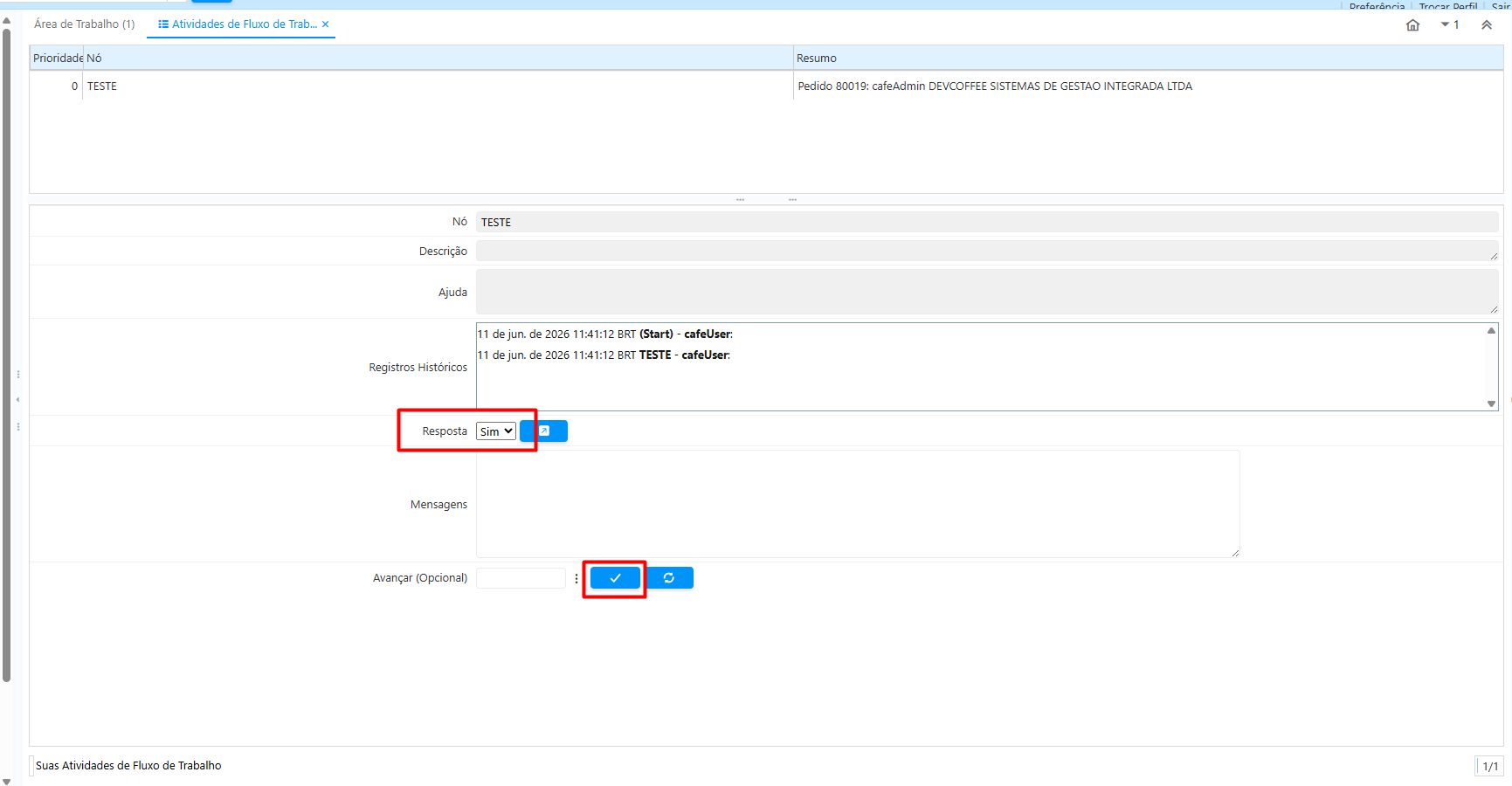Click the zoom arrow button beside Resposta
Image resolution: width=1512 pixels, height=786 pixels.
point(544,431)
